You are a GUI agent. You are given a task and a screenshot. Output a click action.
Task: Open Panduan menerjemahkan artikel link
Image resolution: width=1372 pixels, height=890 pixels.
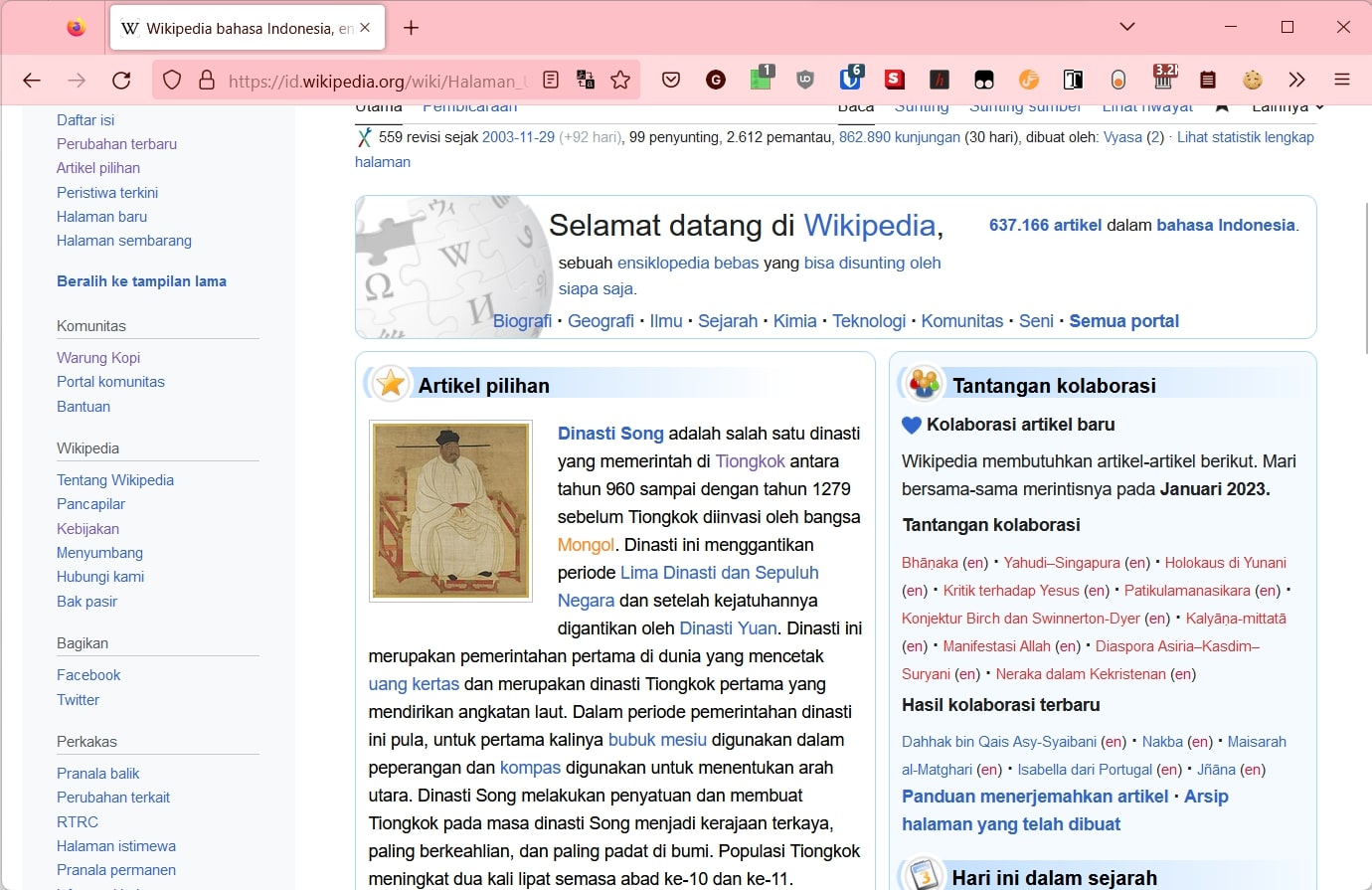coord(1035,797)
